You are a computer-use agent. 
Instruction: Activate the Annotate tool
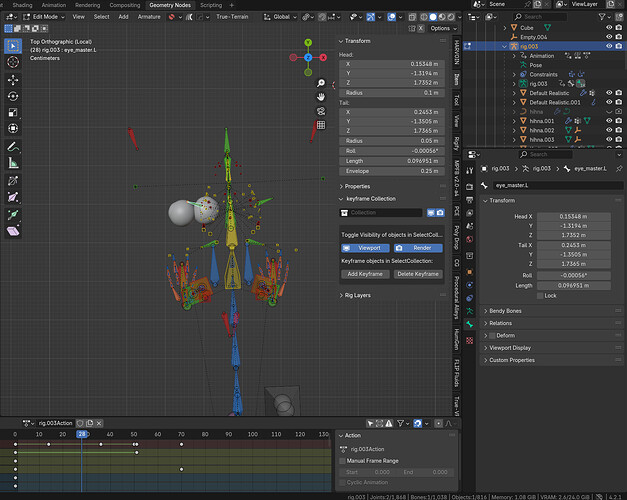click(x=13, y=147)
